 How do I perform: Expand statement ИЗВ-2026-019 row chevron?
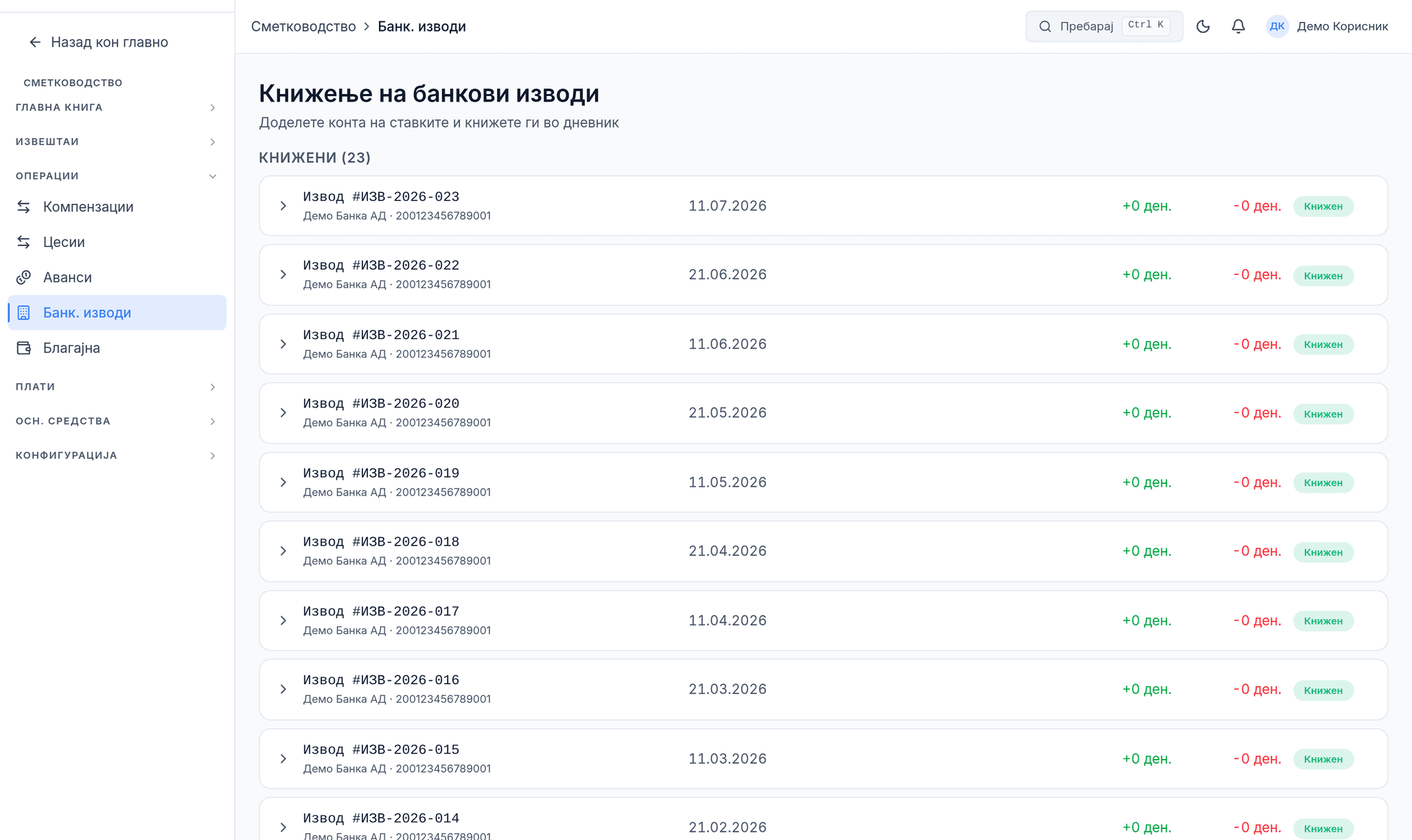click(283, 482)
